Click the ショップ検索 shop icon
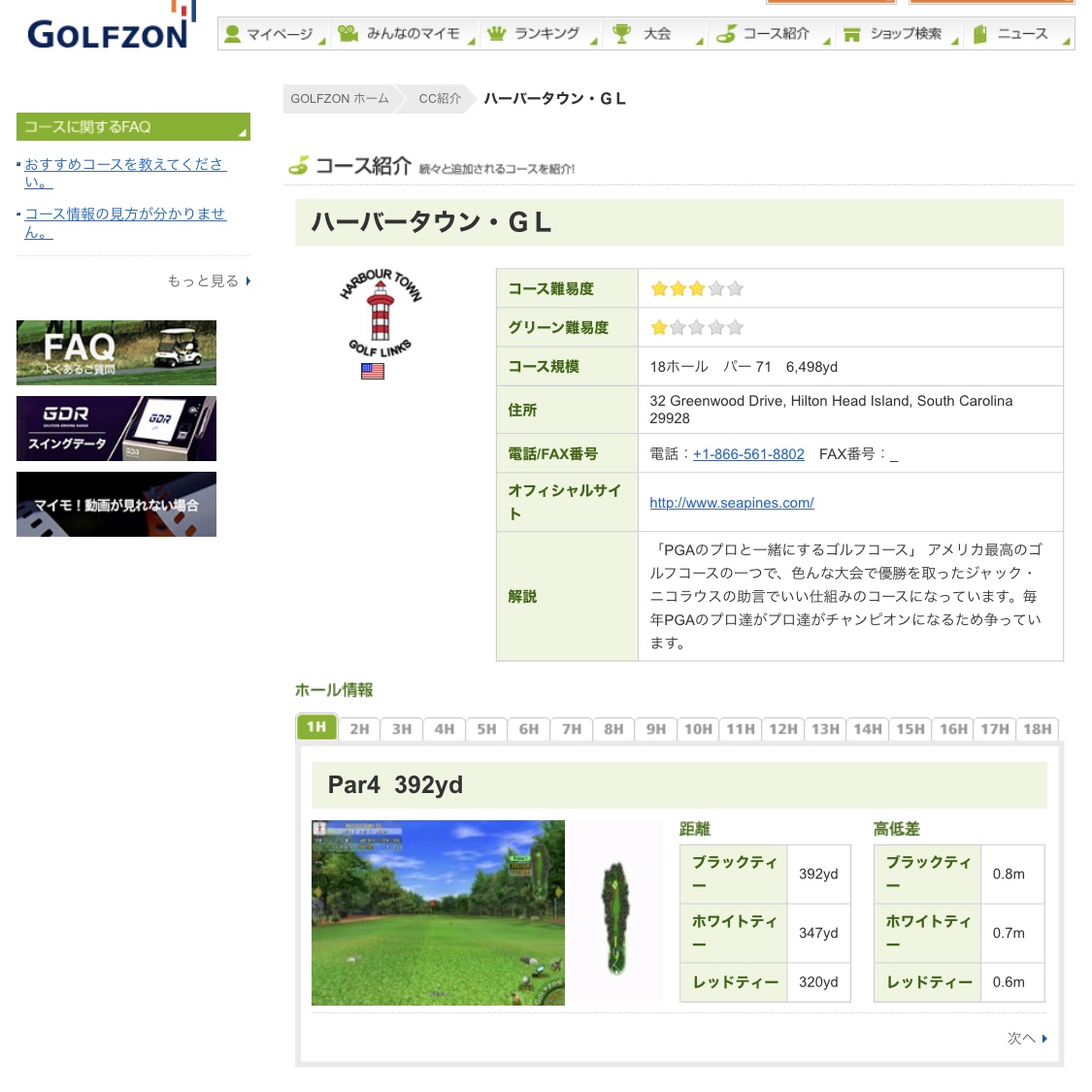 coord(851,34)
